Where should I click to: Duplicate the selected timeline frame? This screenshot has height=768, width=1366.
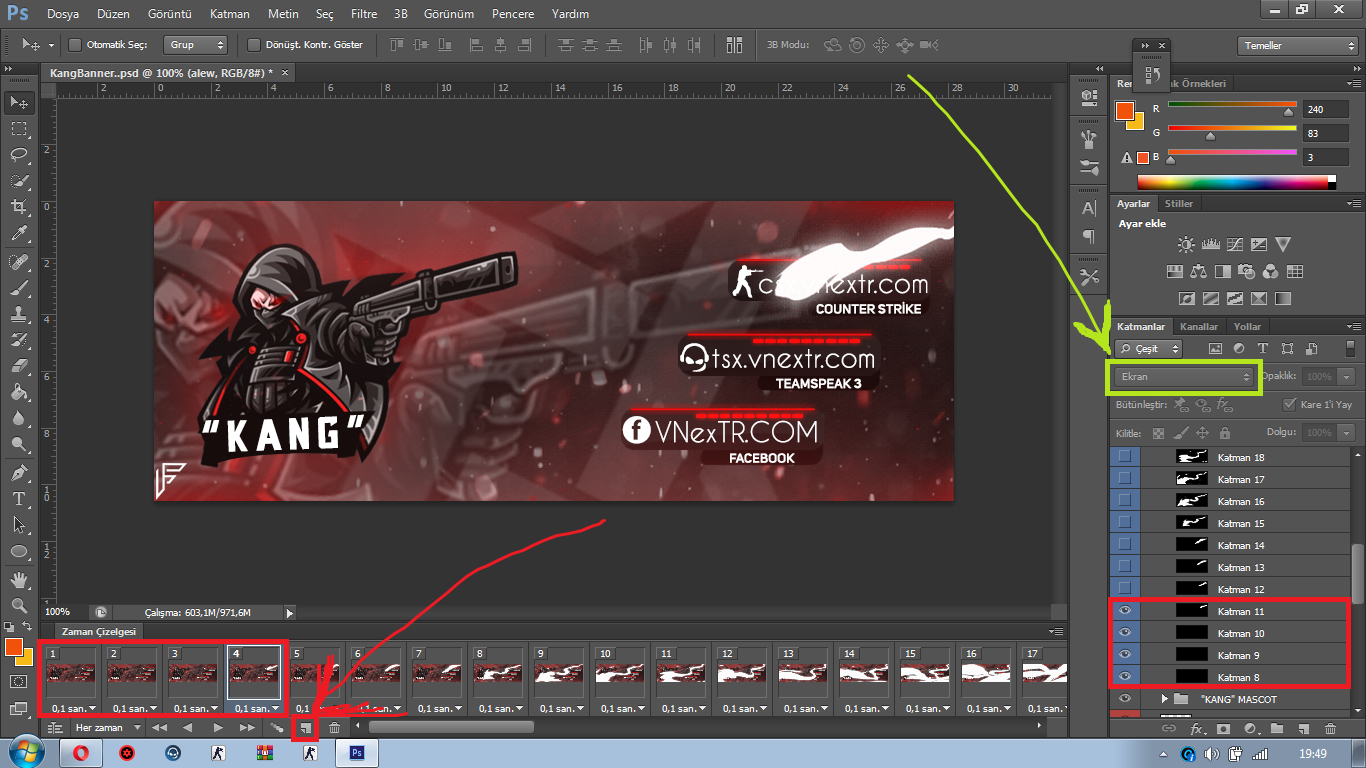point(305,728)
